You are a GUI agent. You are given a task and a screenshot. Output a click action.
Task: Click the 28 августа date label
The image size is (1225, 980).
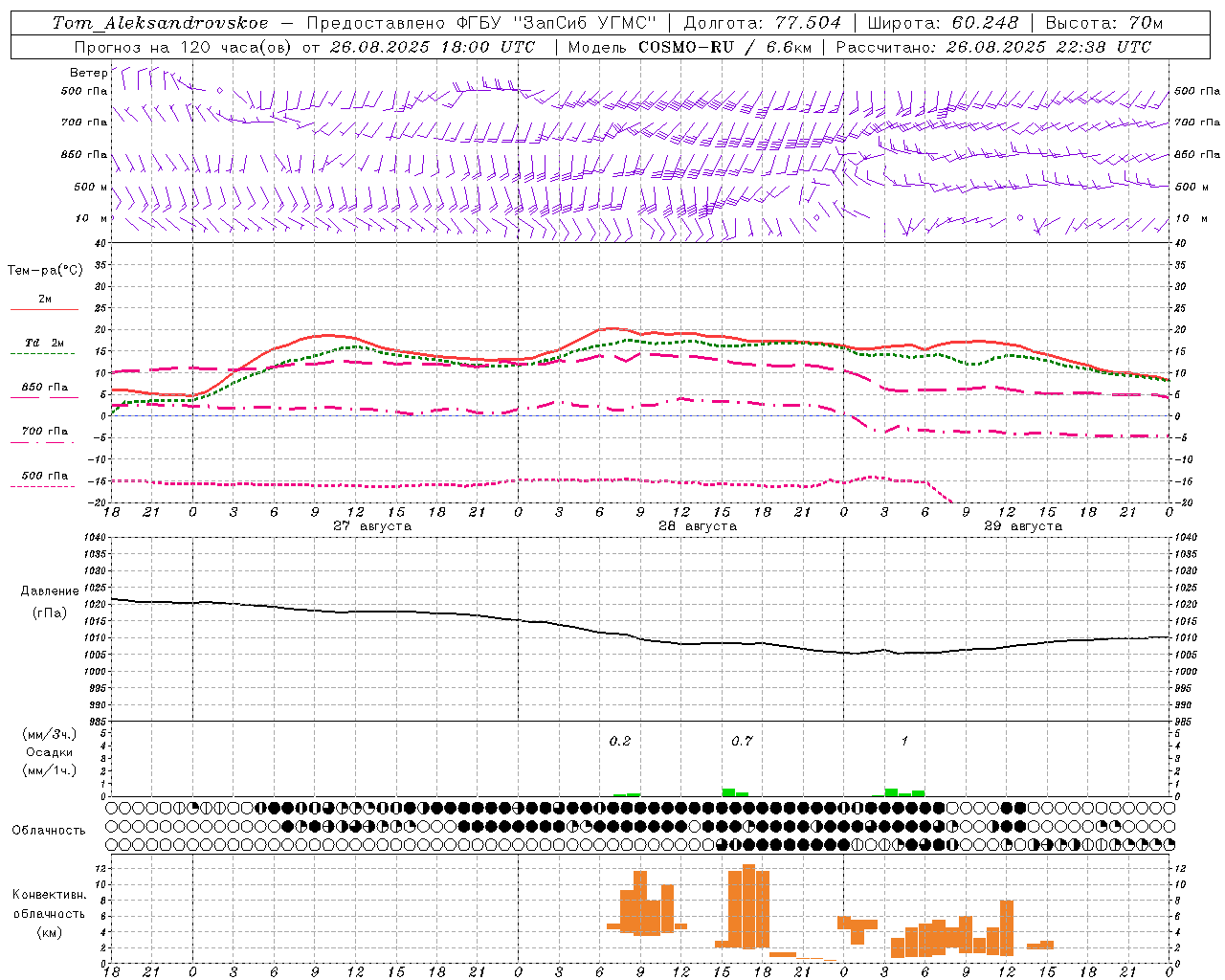click(698, 526)
